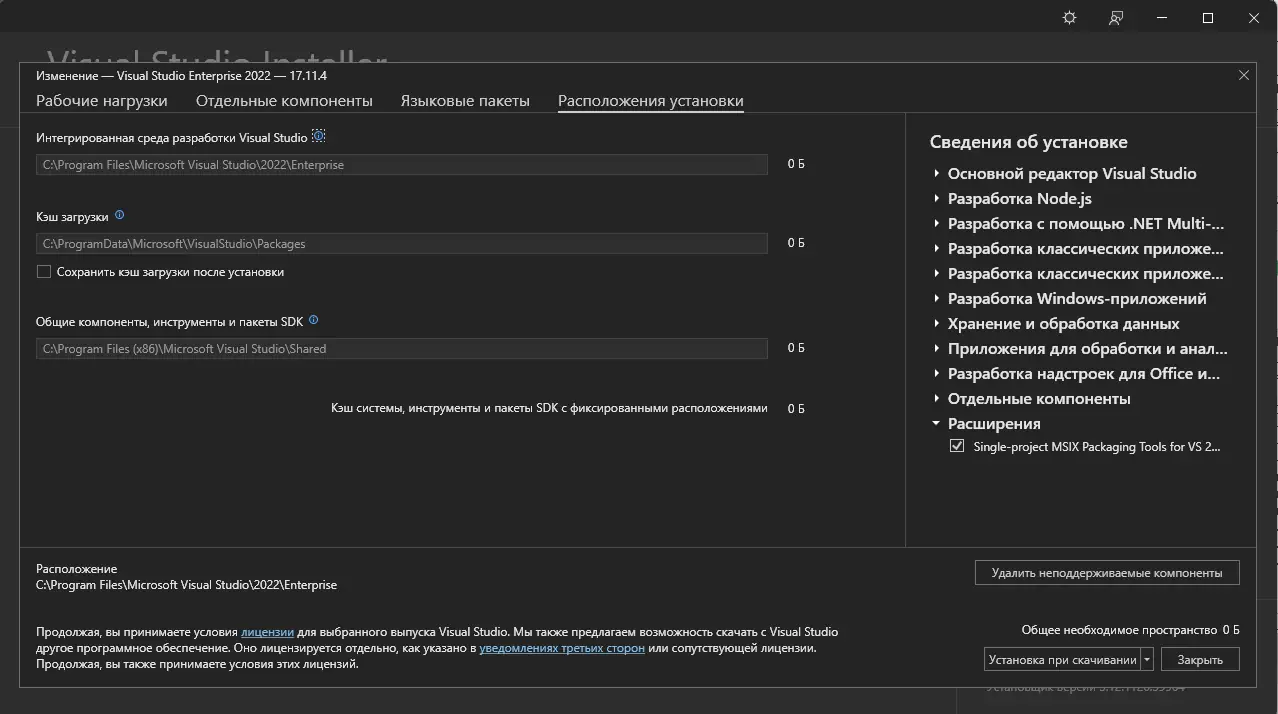Image resolution: width=1278 pixels, height=714 pixels.
Task: Open the "Отдельные компоненты" tab
Action: [x=282, y=100]
